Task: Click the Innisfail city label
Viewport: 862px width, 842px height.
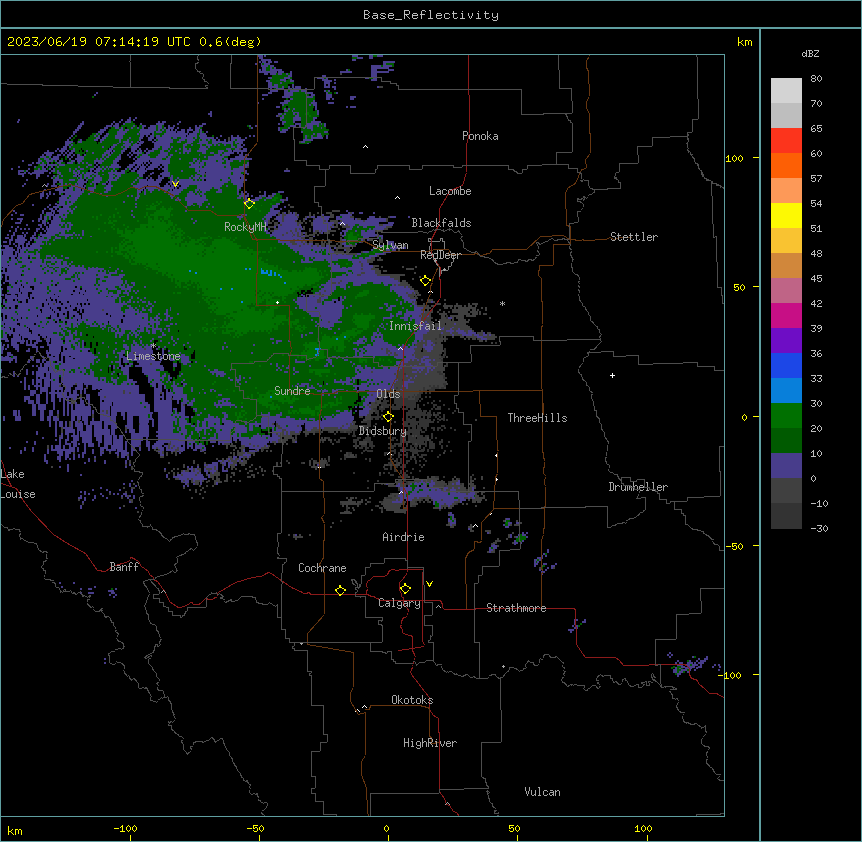Action: 415,326
